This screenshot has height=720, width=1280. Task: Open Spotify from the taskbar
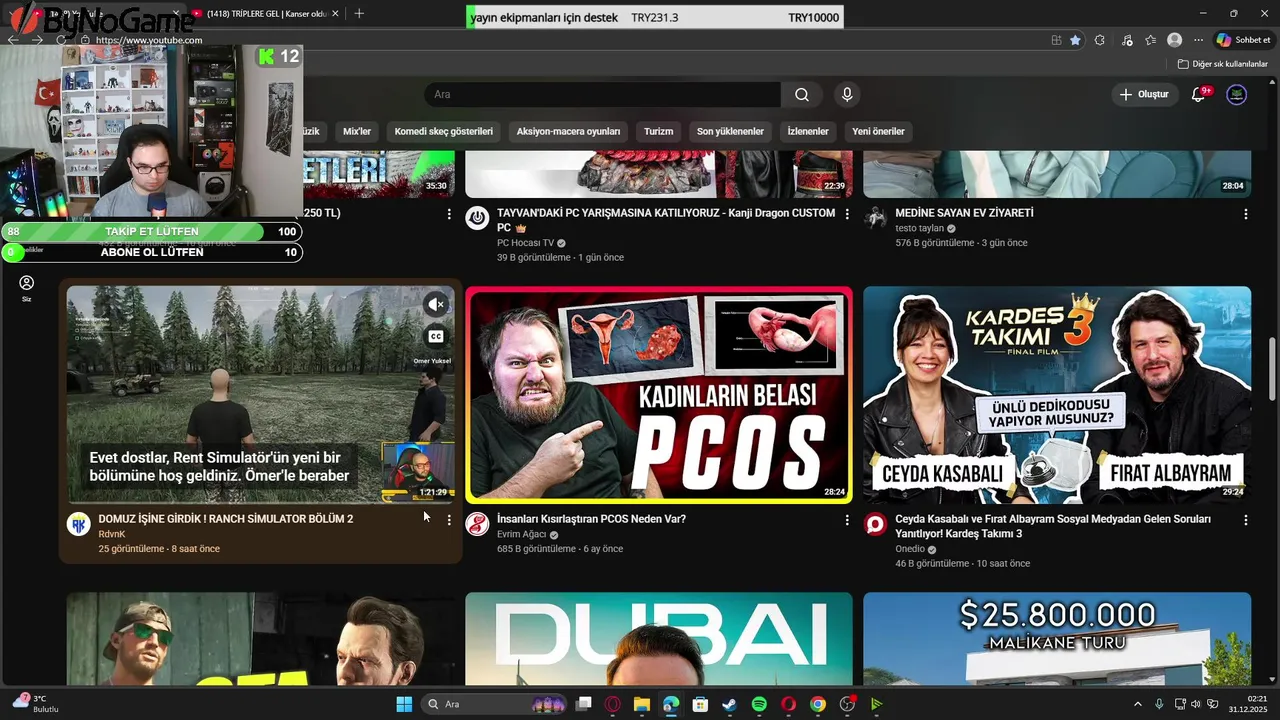759,704
